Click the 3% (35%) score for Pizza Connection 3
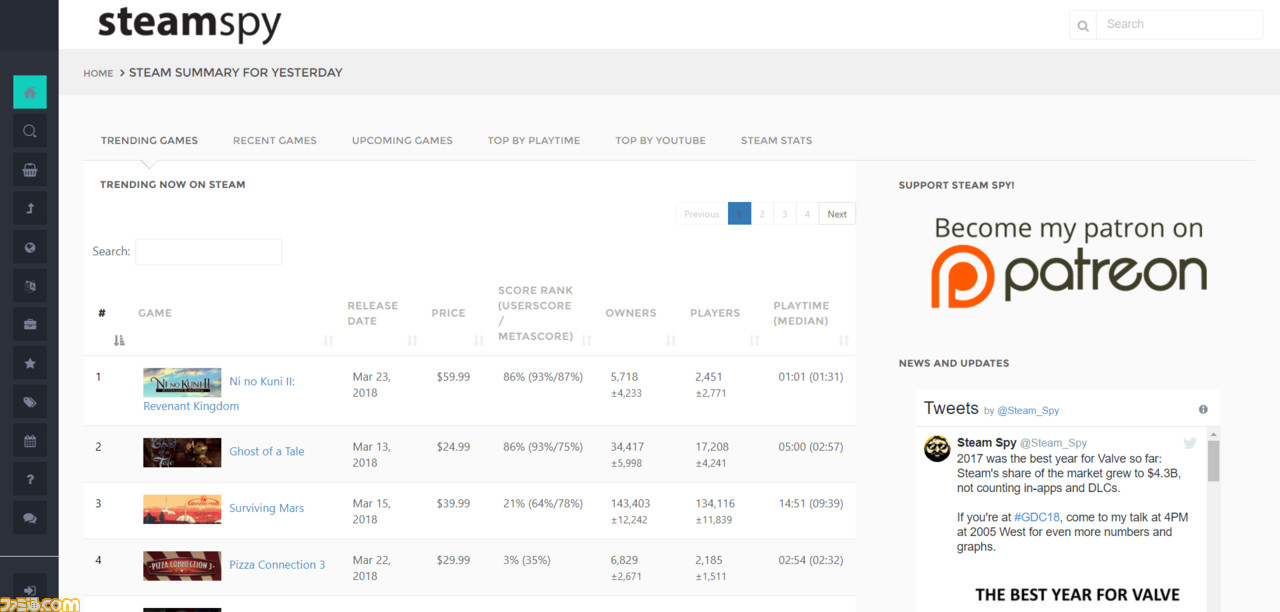Screen dimensions: 1280x612 pos(527,561)
